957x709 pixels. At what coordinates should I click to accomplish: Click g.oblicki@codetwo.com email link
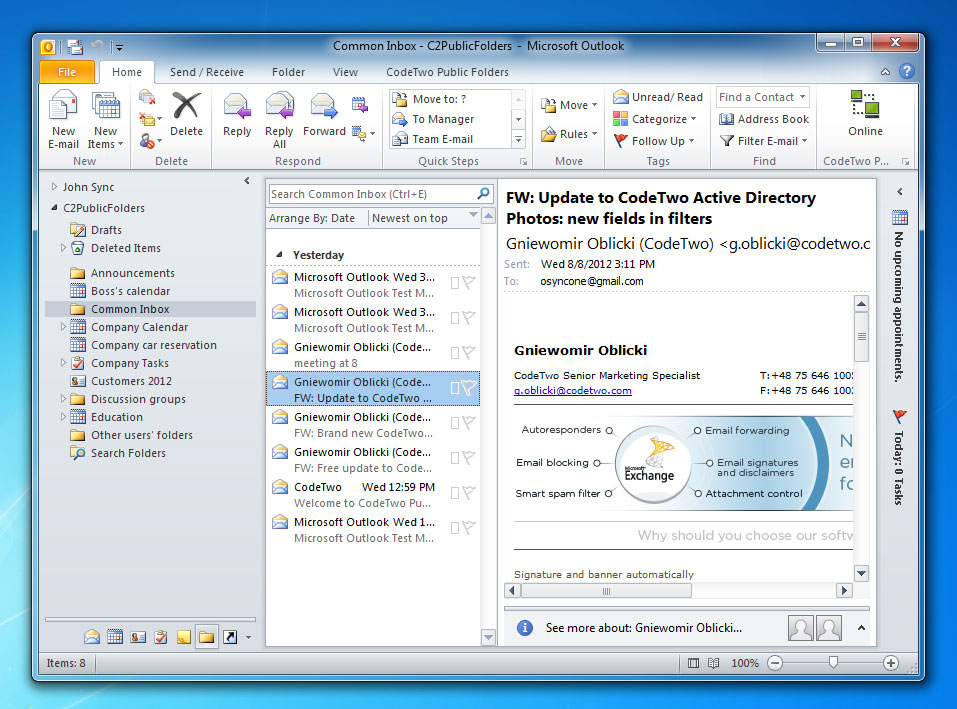click(572, 391)
